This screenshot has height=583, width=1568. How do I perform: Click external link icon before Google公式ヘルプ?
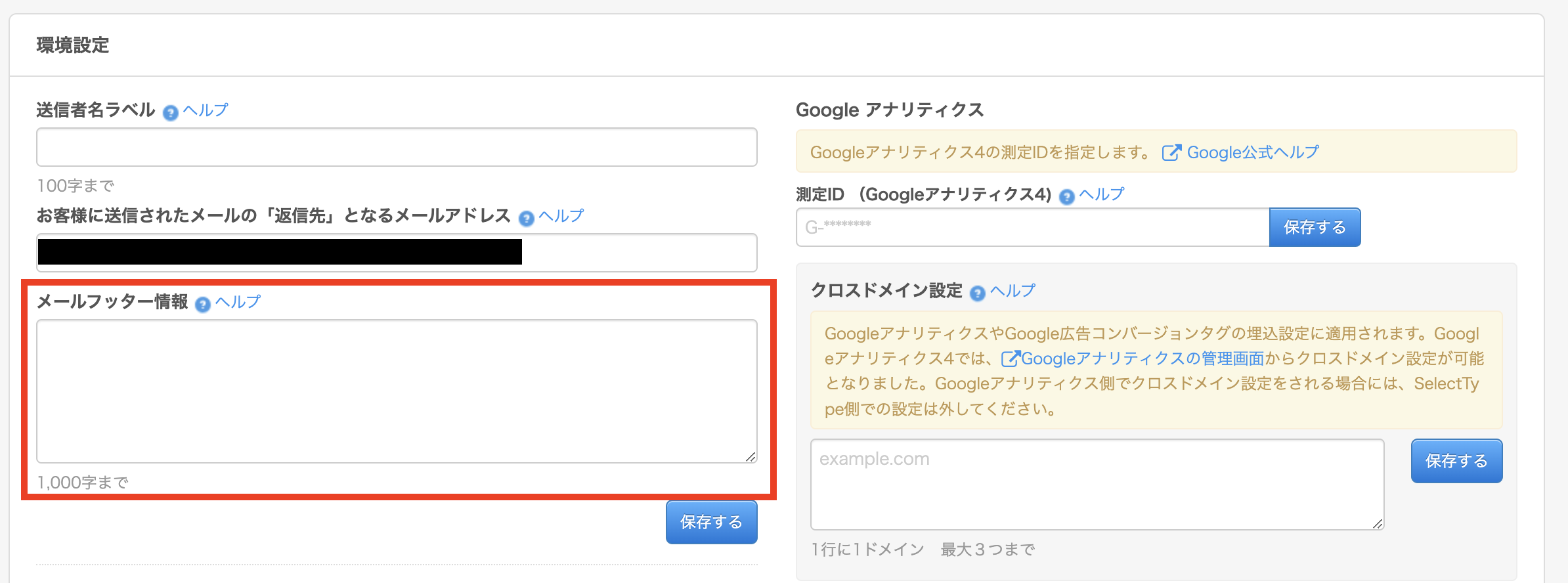(x=1171, y=153)
